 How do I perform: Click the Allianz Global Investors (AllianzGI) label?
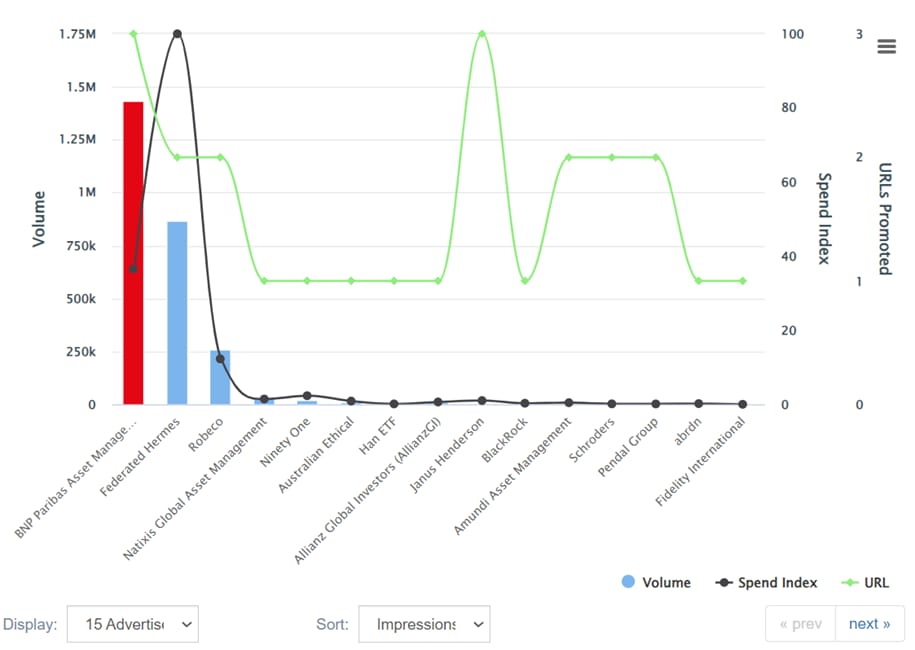coord(368,491)
